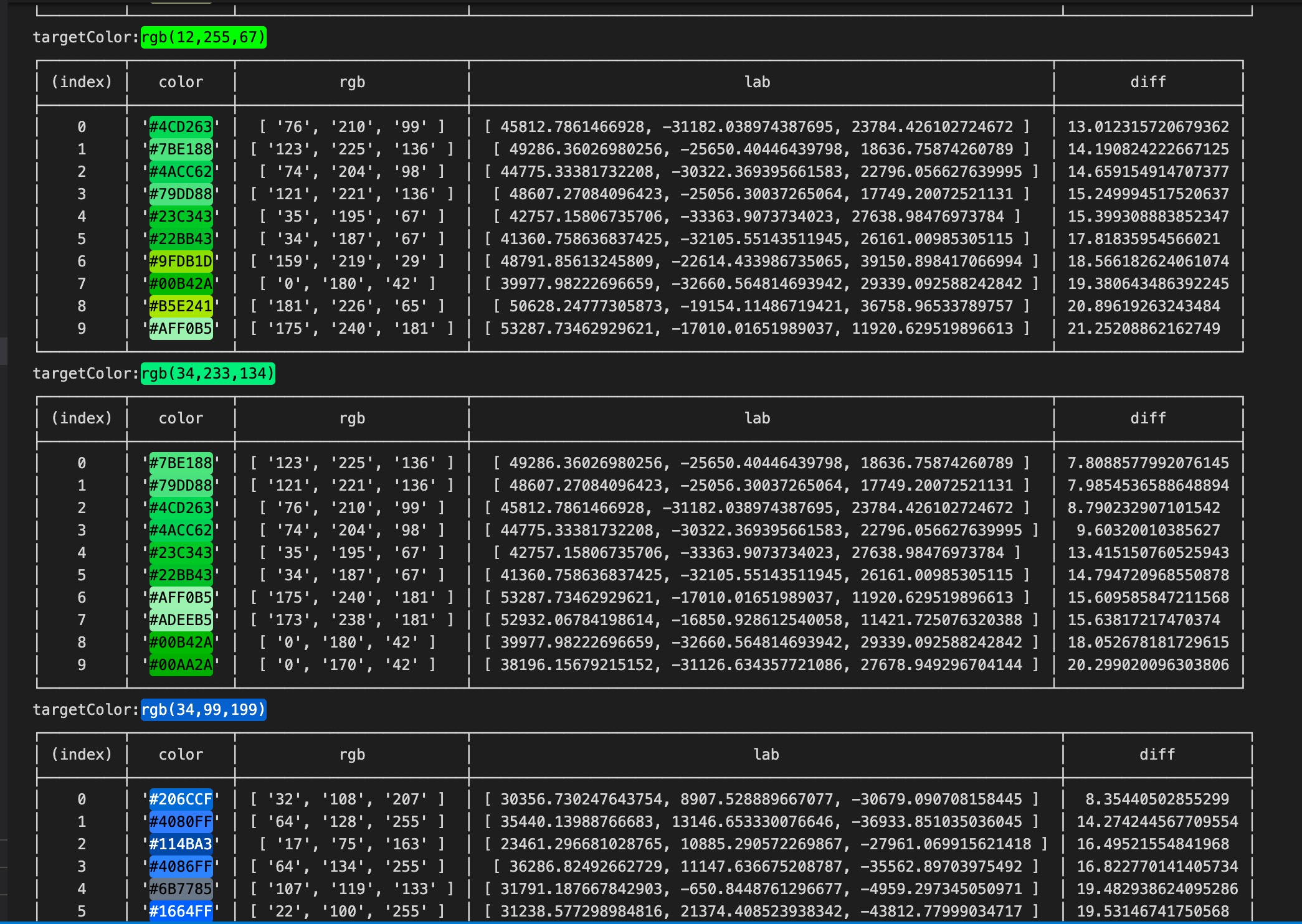This screenshot has width=1302, height=924.
Task: Click the blue rgb(34,99,199) target label
Action: click(203, 710)
